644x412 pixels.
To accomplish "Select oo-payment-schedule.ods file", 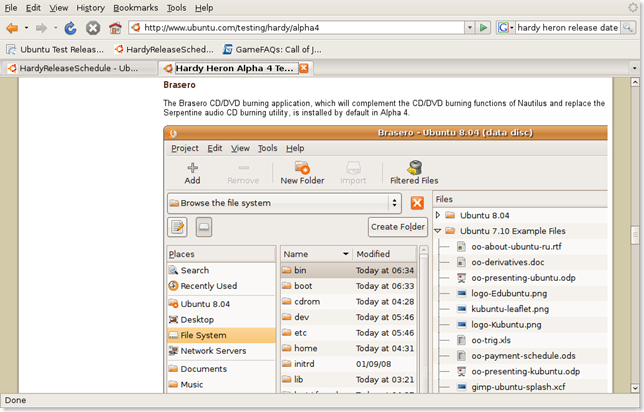I will click(523, 356).
